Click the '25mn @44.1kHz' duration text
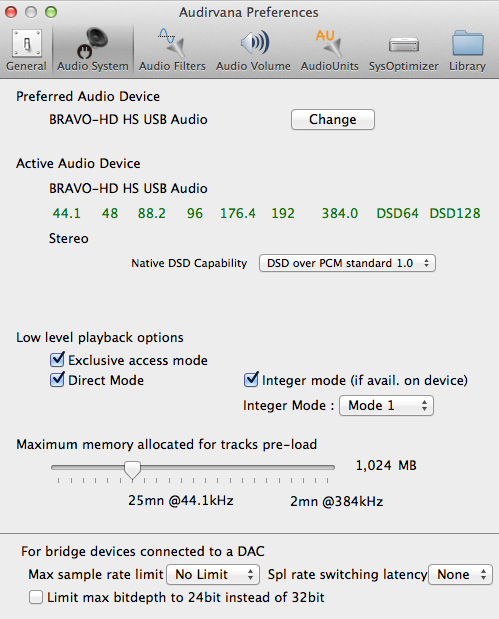499x619 pixels. (181, 501)
